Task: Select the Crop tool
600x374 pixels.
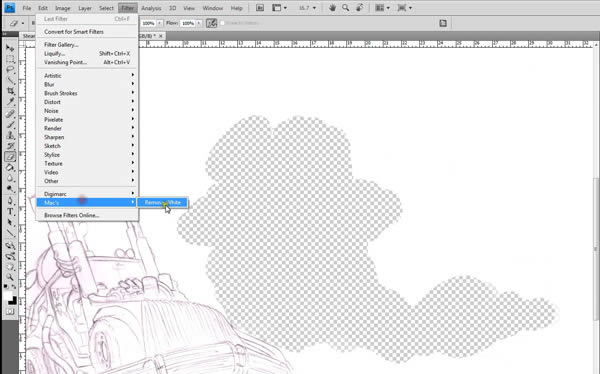Action: click(10, 91)
